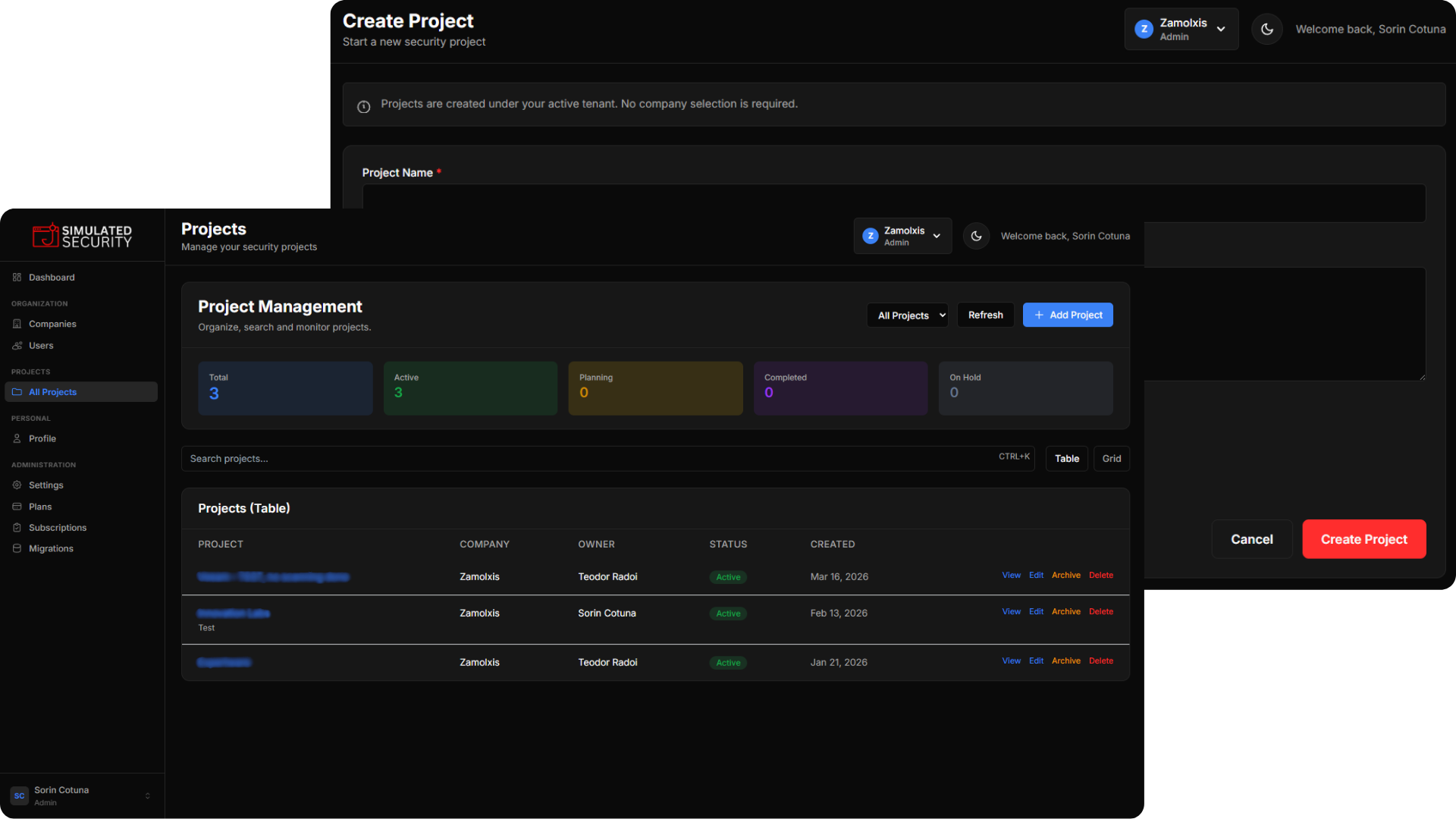Open the All Projects filter dropdown

[x=907, y=315]
